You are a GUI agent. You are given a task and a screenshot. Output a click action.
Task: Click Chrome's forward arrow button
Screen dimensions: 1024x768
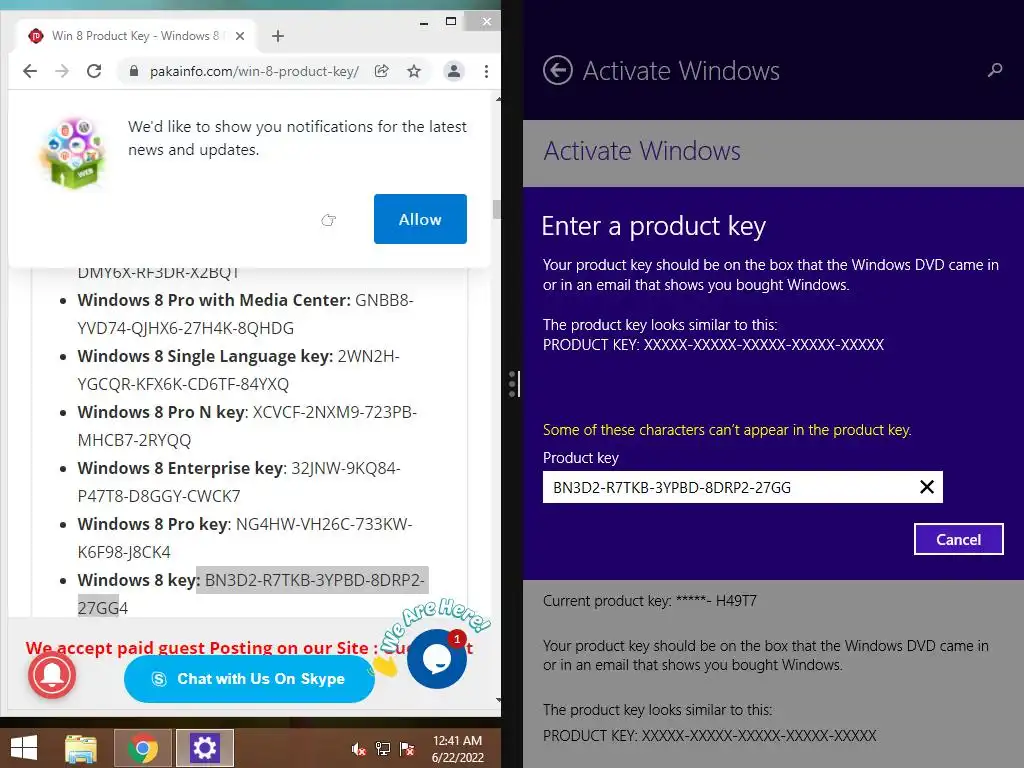(x=62, y=71)
